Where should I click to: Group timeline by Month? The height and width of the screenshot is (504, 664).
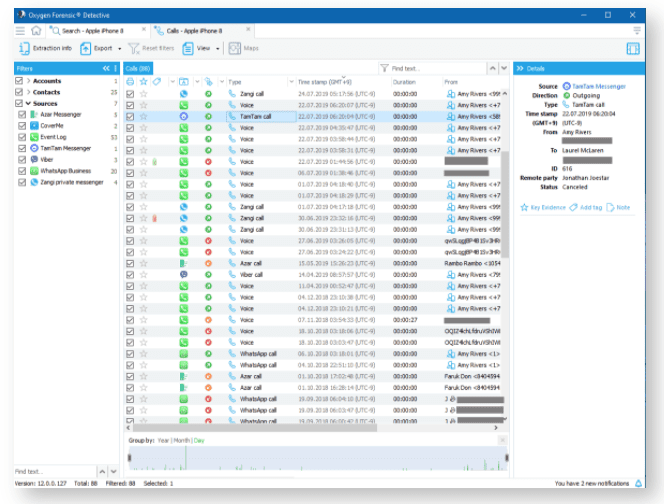[x=183, y=441]
